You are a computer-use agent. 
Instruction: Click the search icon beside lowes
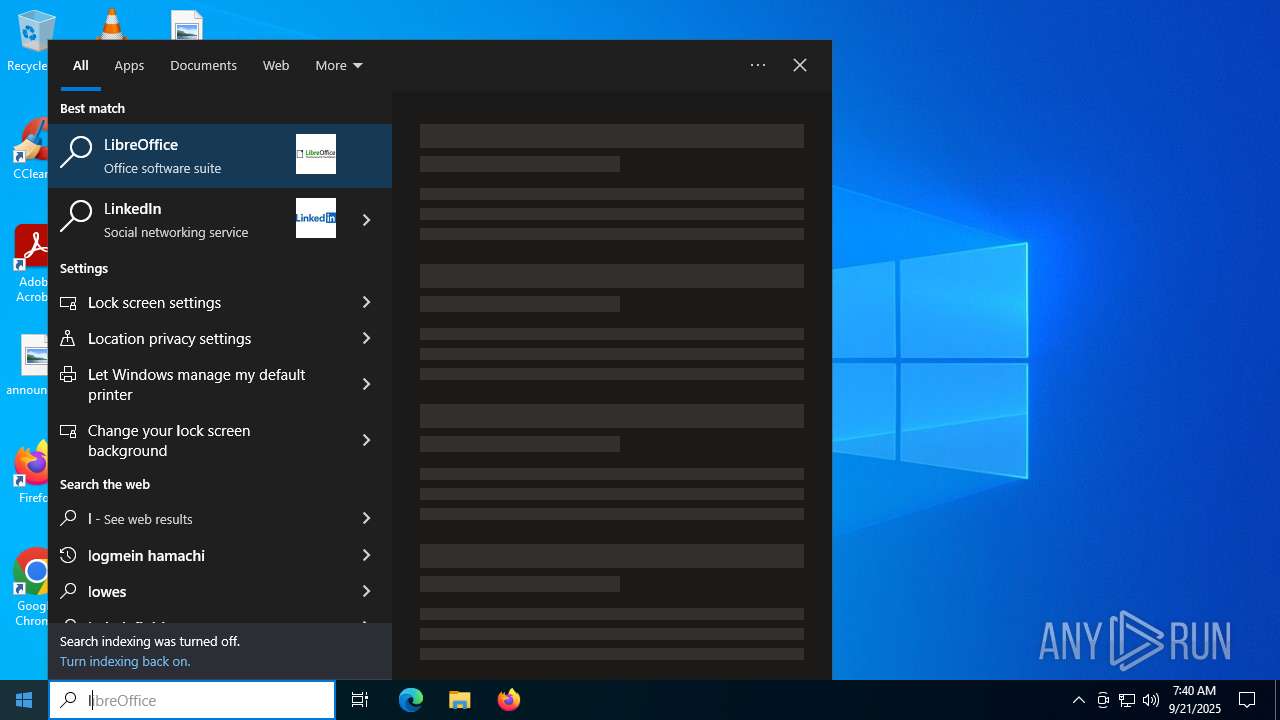68,591
